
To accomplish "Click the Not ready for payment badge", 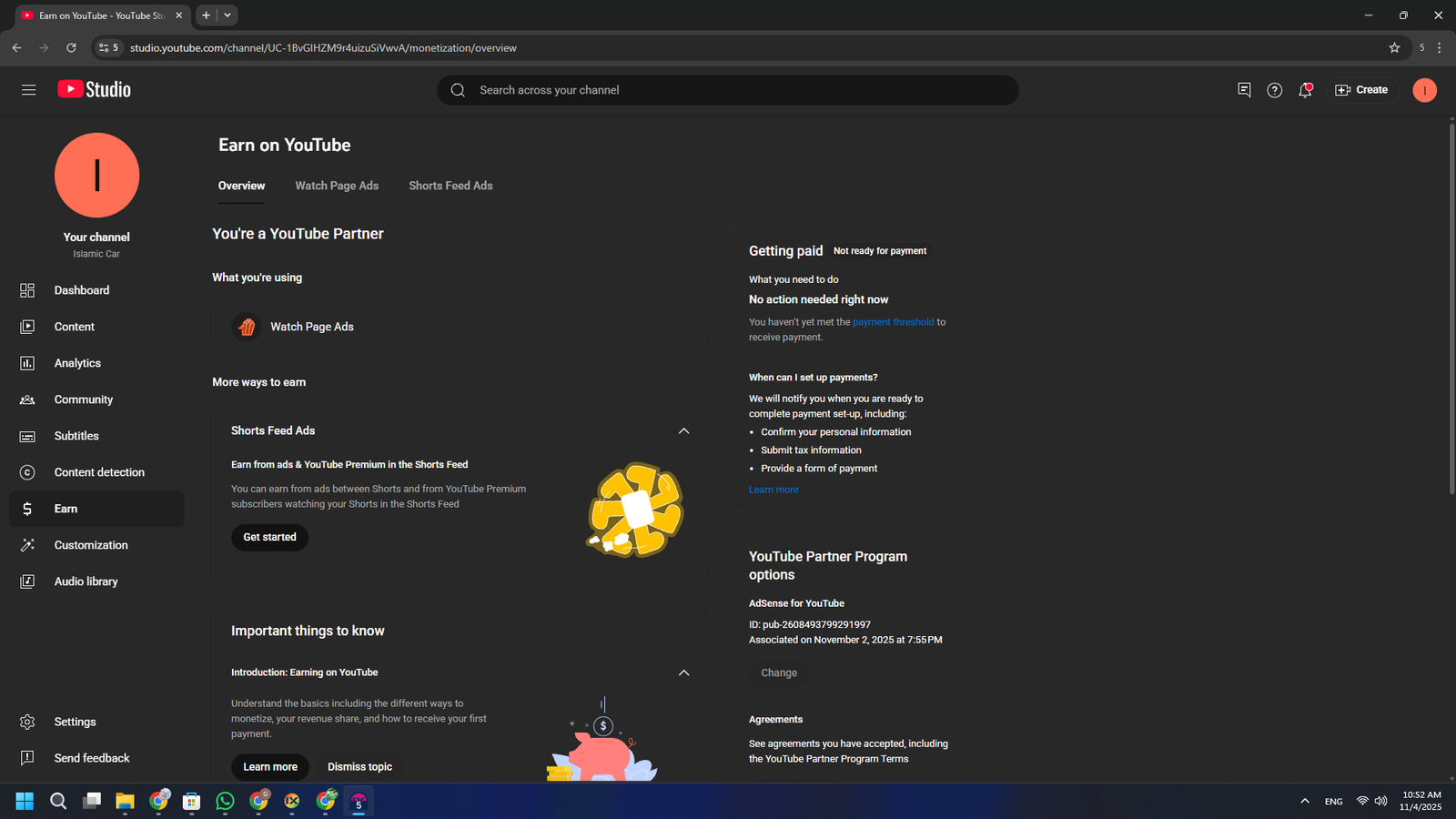I will coord(880,251).
